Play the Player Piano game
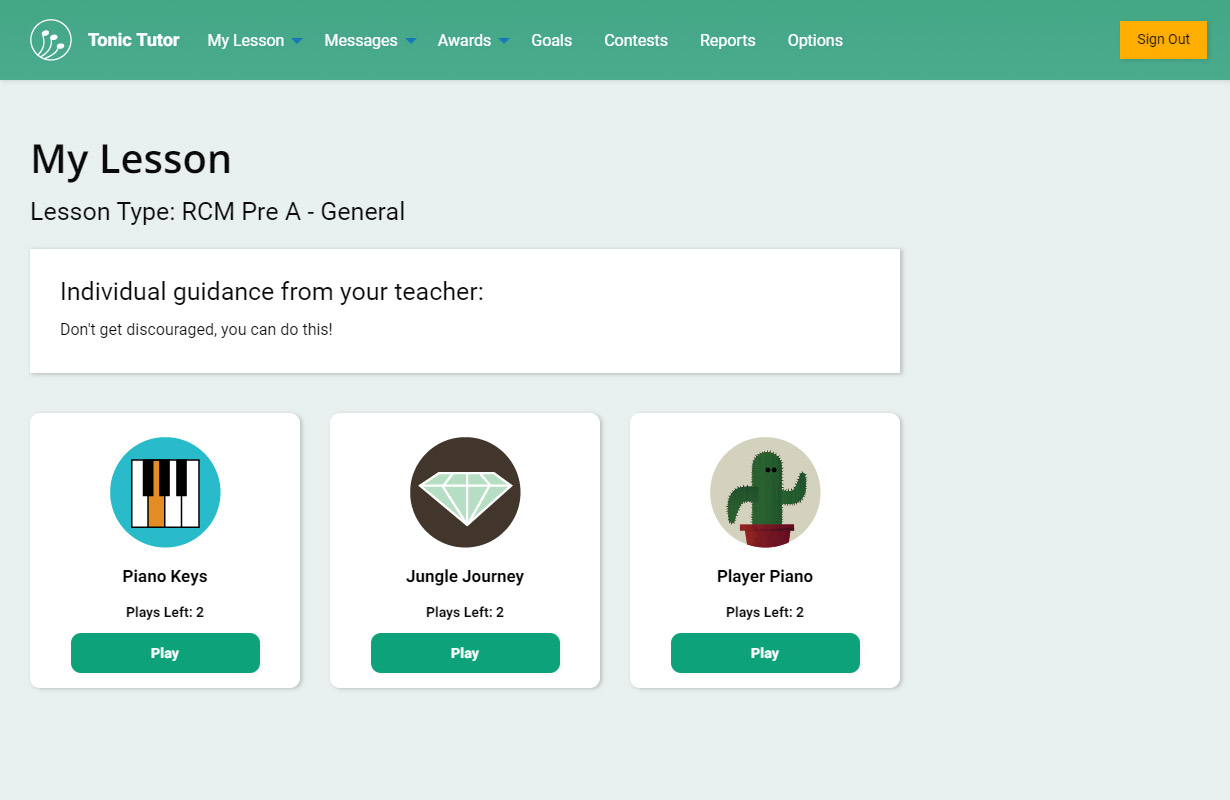The image size is (1230, 800). (765, 653)
